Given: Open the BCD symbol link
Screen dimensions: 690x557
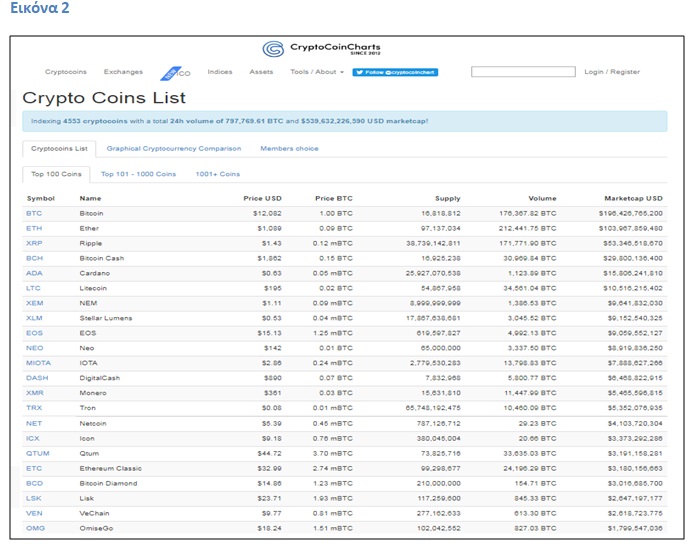Looking at the screenshot, I should (34, 484).
